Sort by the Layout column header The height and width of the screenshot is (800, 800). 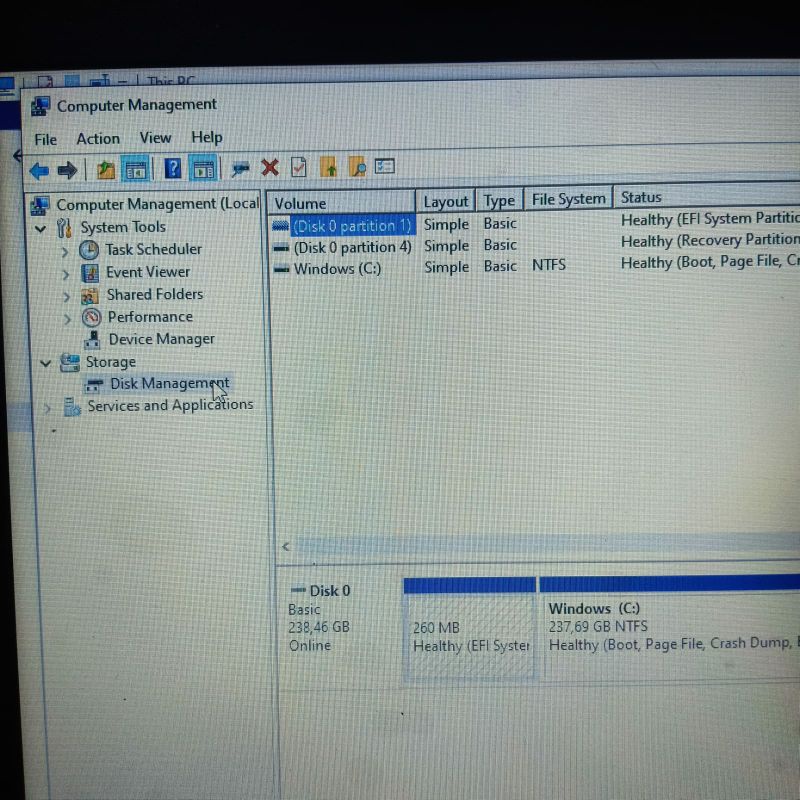446,202
